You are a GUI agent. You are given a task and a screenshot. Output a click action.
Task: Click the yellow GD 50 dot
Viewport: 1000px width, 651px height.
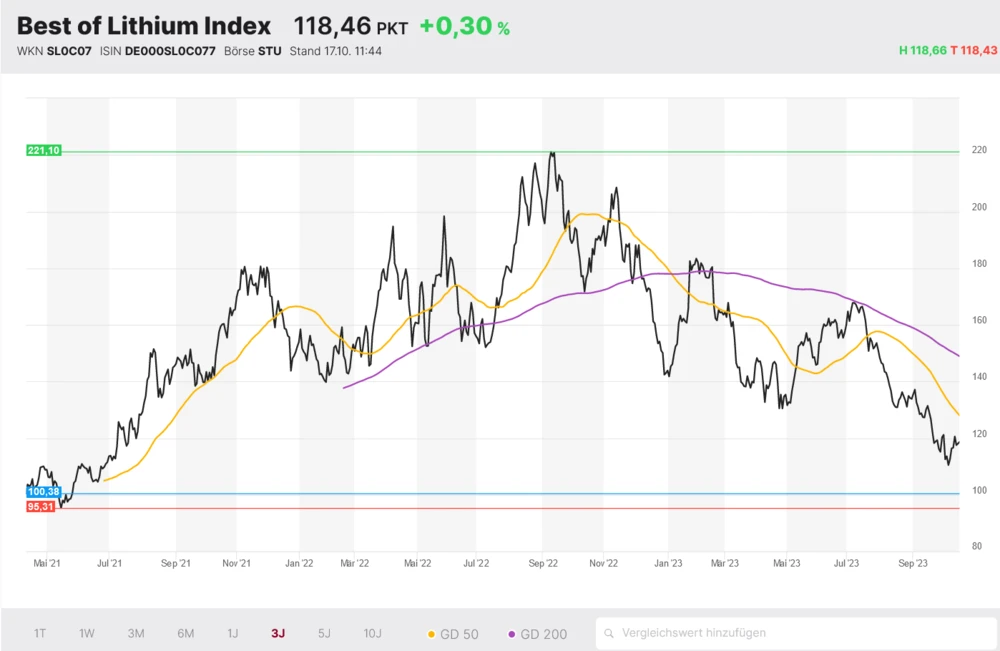pyautogui.click(x=431, y=634)
